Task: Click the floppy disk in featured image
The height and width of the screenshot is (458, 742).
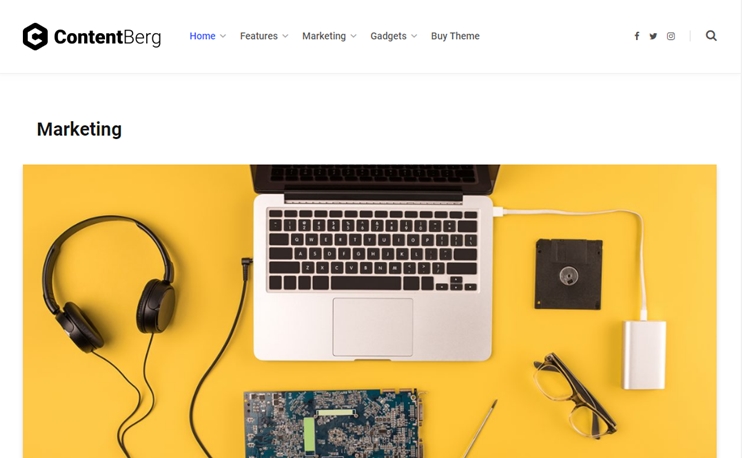Action: [568, 274]
